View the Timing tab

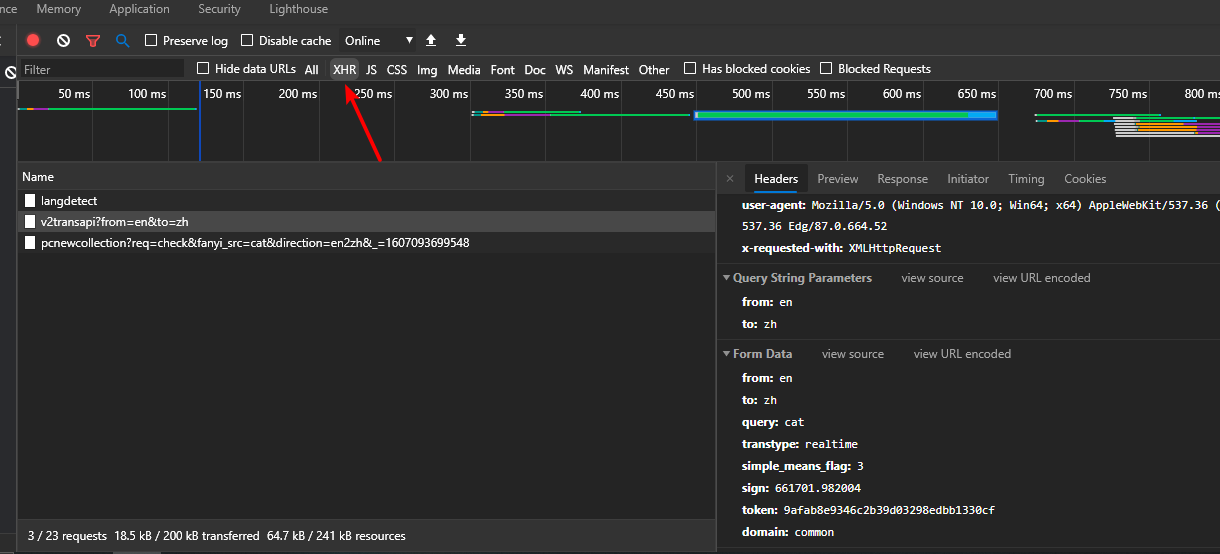pos(1026,179)
